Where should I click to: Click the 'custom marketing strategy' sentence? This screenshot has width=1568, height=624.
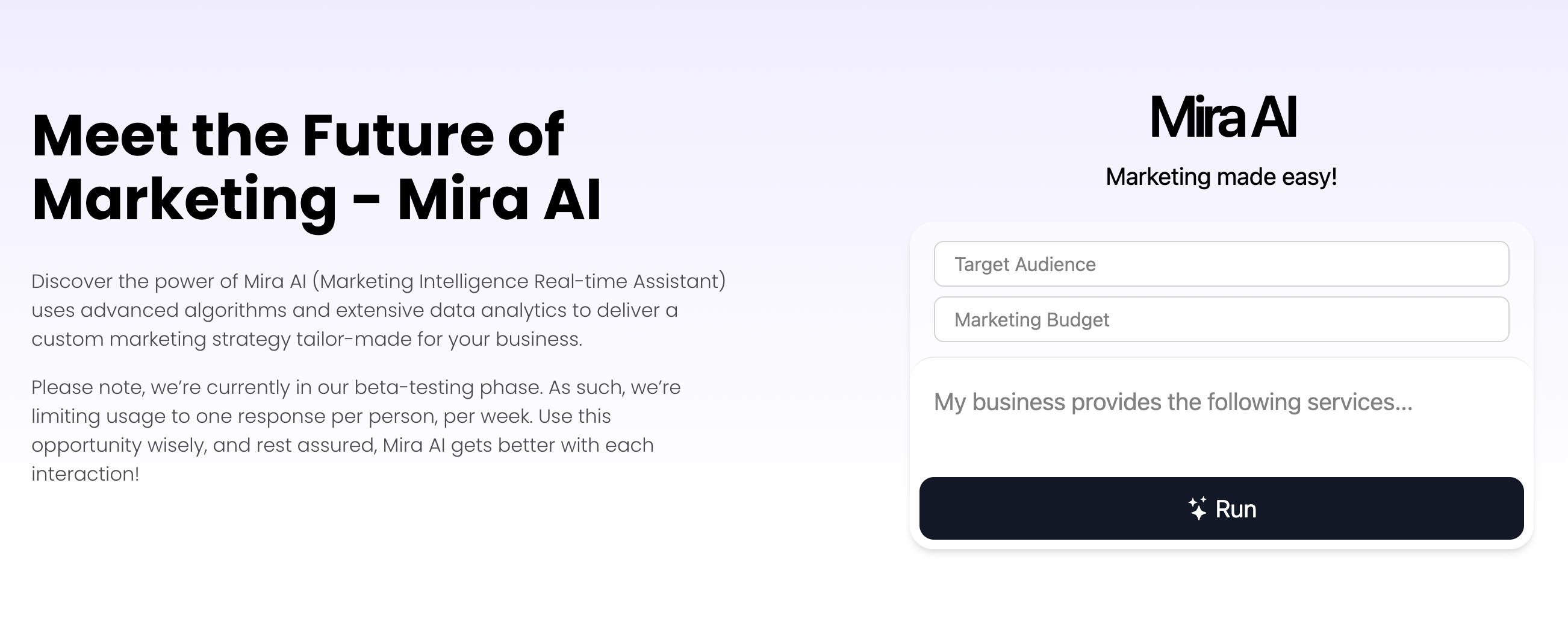pyautogui.click(x=306, y=339)
